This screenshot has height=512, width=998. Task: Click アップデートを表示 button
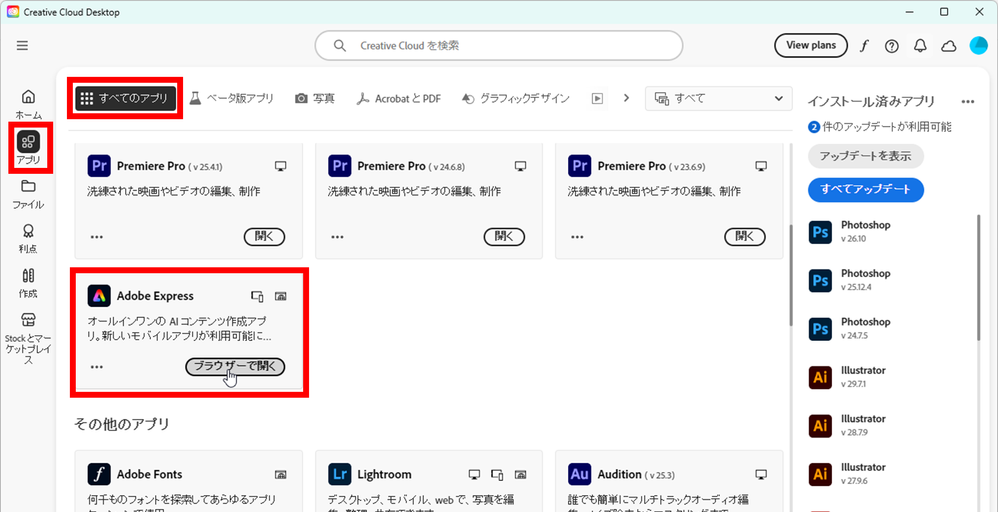866,156
